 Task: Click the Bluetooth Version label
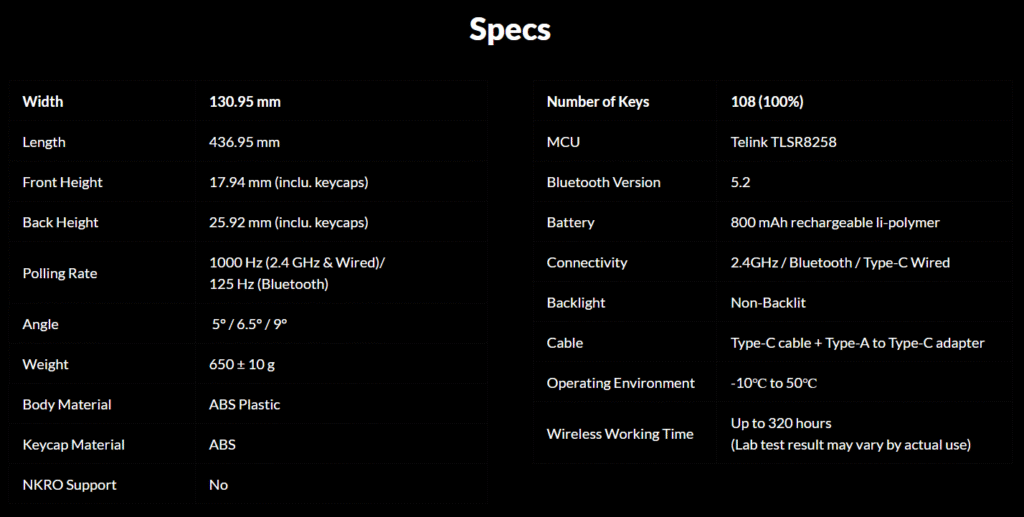tap(604, 182)
